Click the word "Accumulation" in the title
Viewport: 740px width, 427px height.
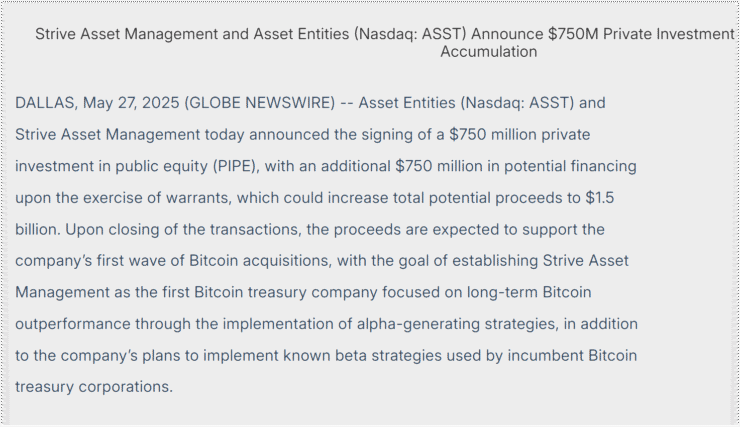click(x=488, y=51)
